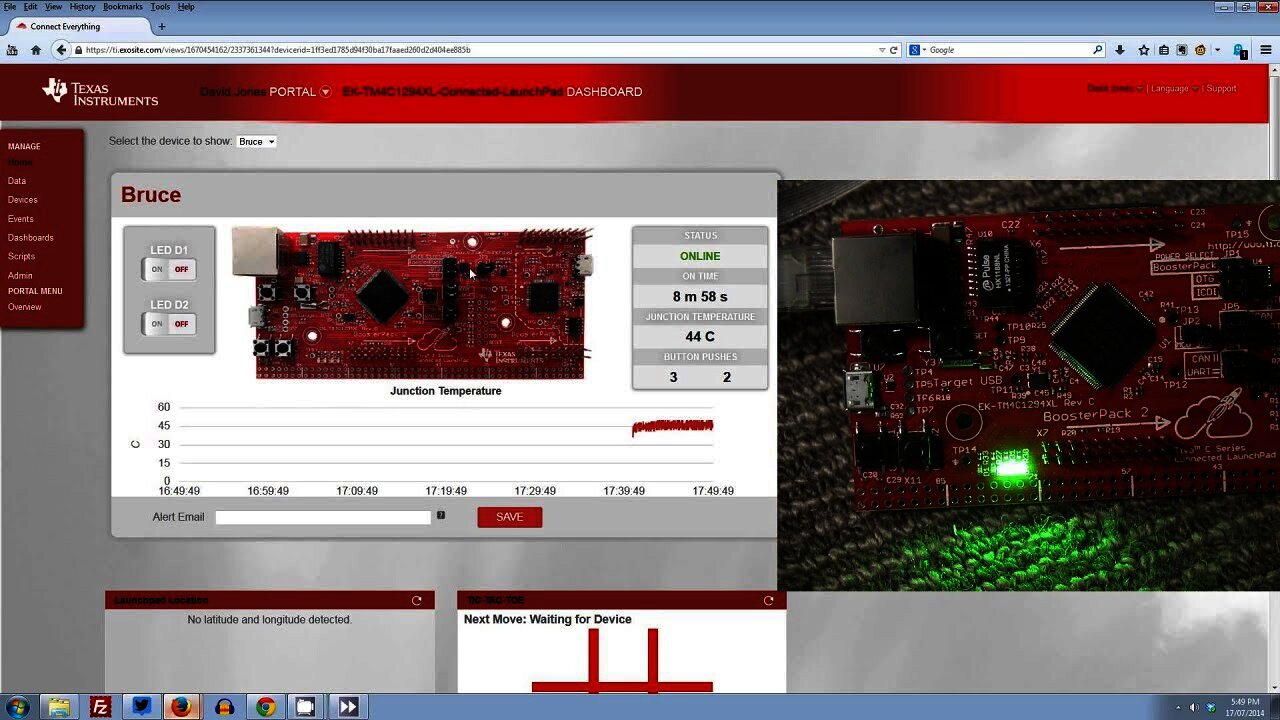Open Admin in Manage sidebar

[x=20, y=276]
